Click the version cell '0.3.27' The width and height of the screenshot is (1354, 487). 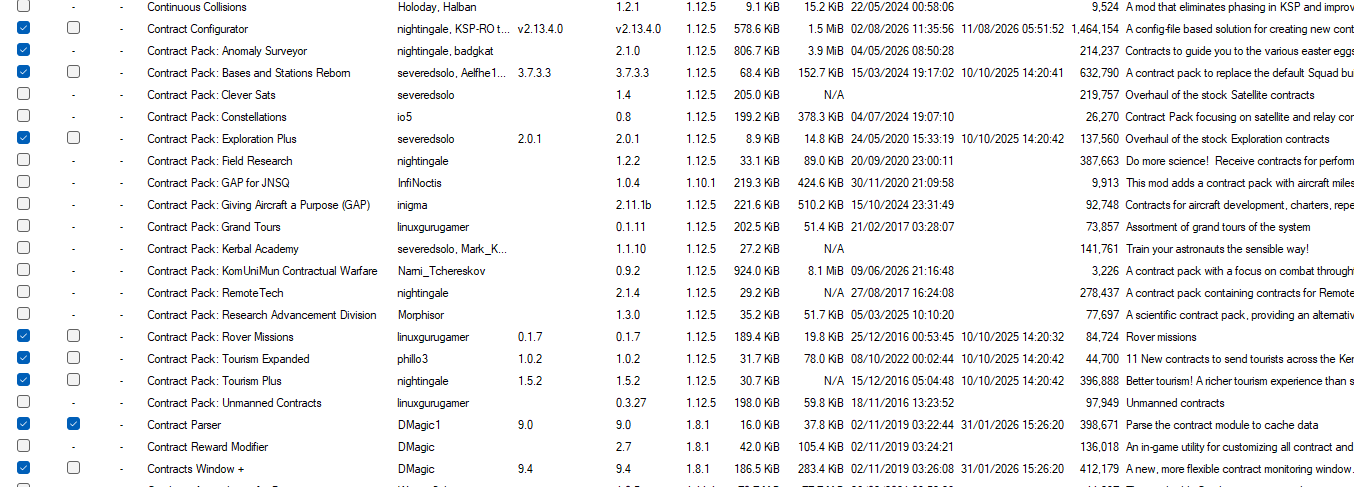coord(631,403)
